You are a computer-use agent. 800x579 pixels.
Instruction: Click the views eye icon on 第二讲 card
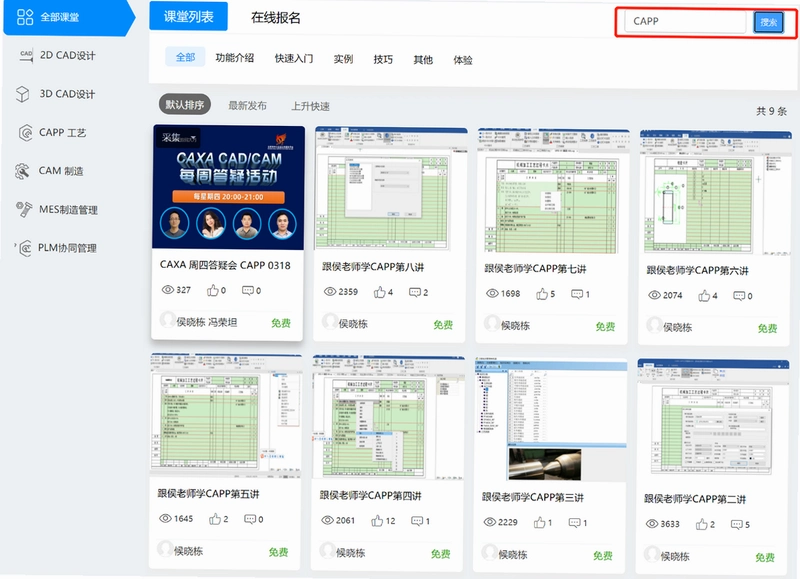click(652, 524)
